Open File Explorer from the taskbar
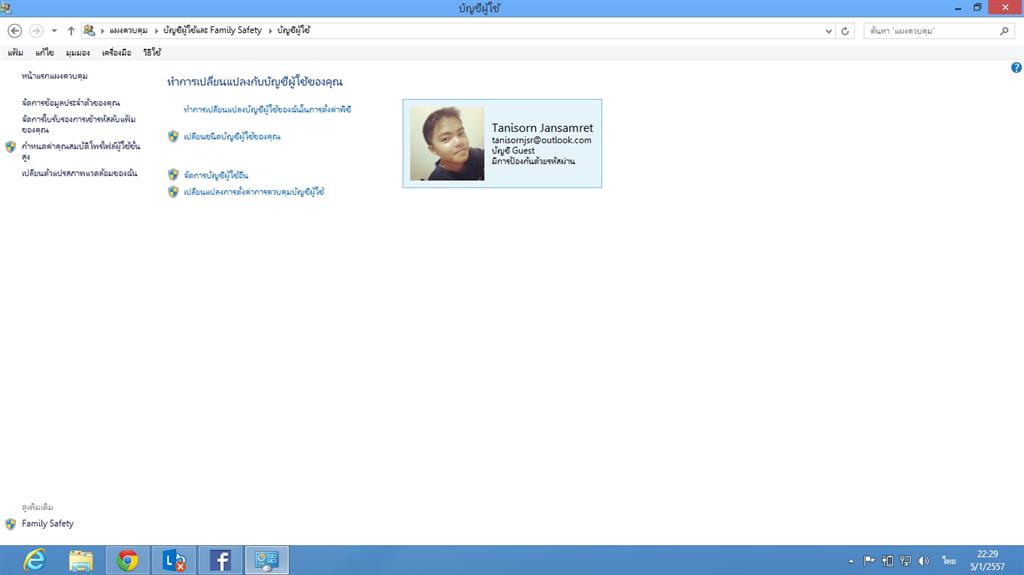 click(81, 560)
